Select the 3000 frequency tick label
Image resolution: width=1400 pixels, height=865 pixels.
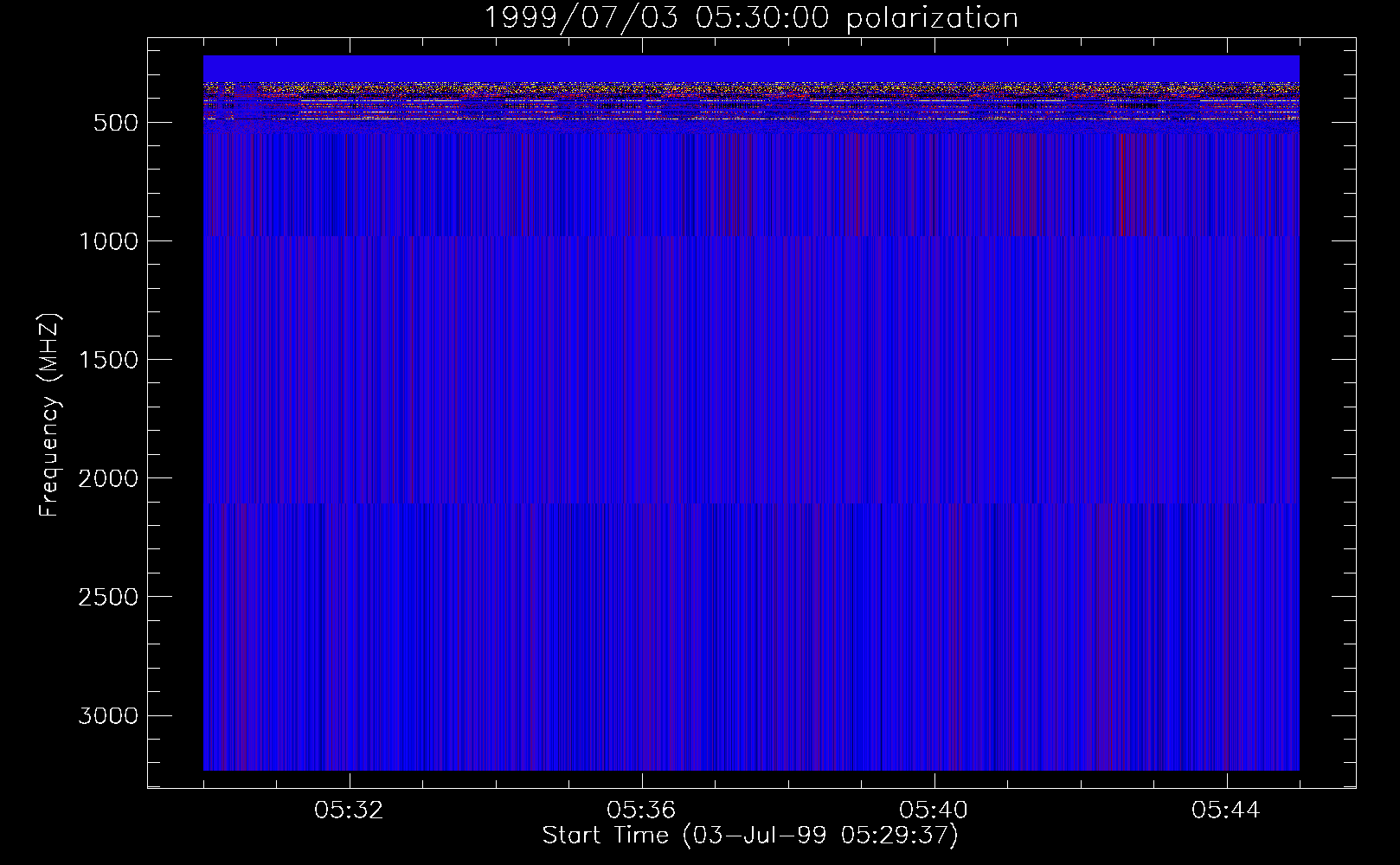[x=108, y=716]
